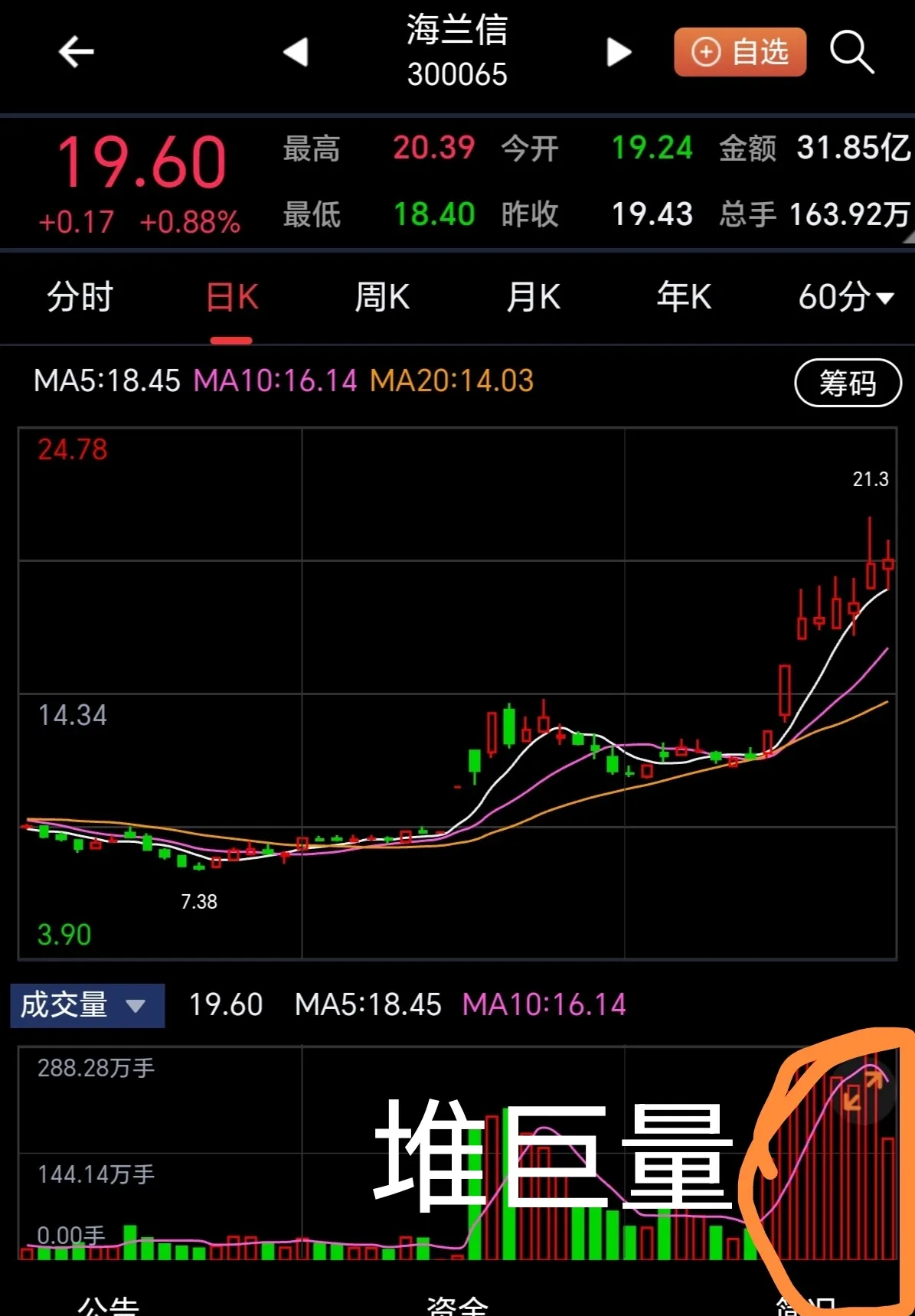Tap the latest candlestick on K-line chart

coord(888,565)
